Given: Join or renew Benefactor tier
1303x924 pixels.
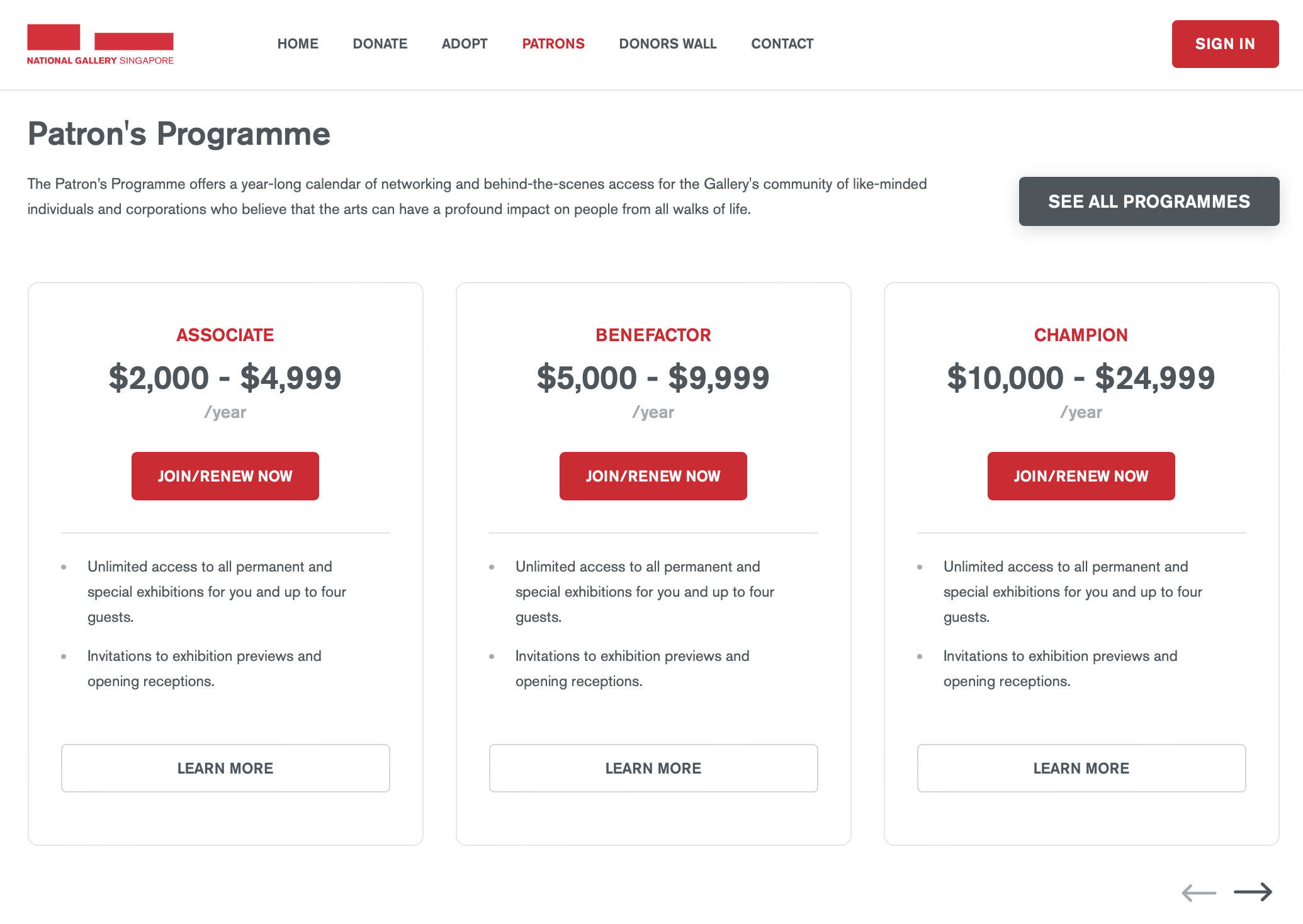Looking at the screenshot, I should point(653,476).
